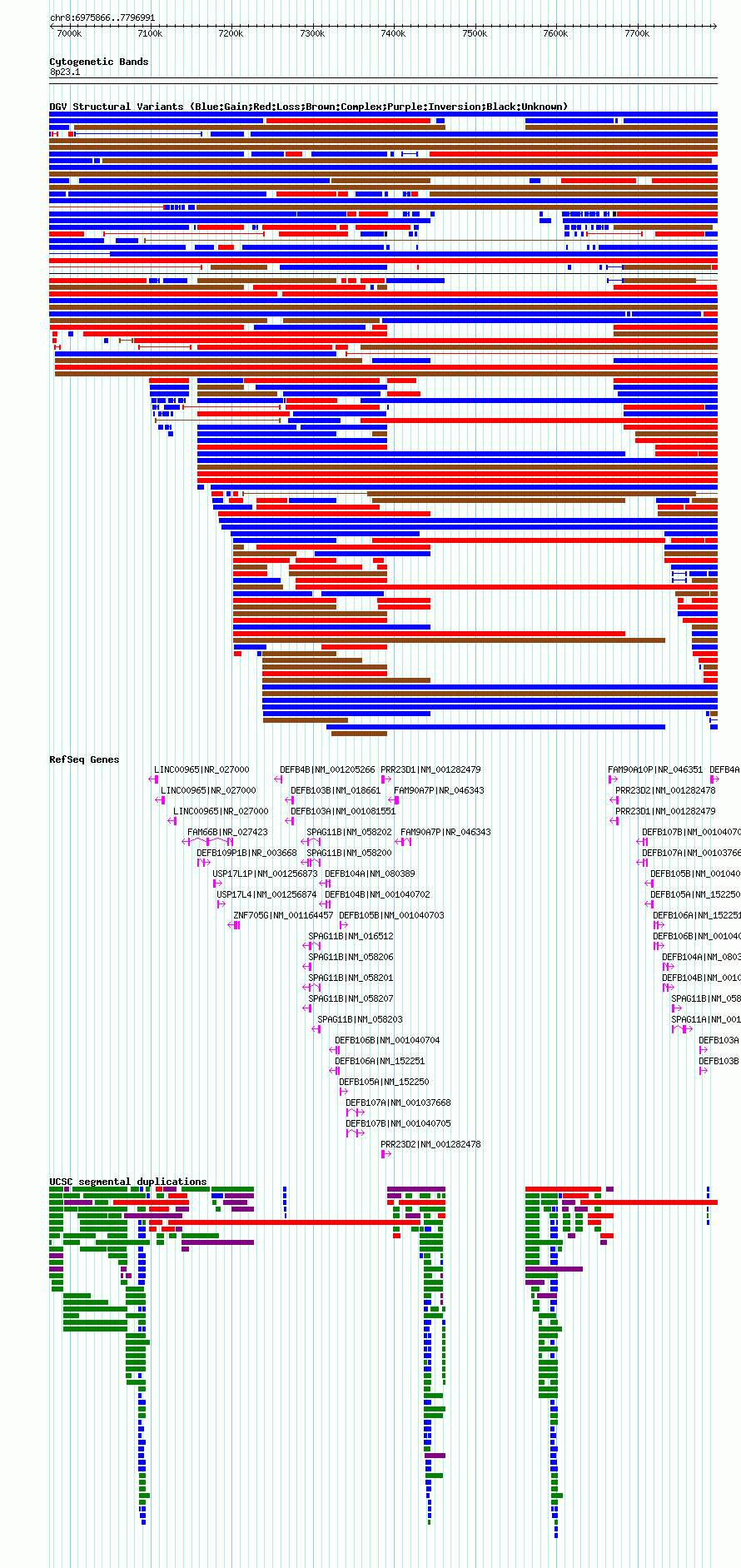
Task: Select the 7300k ruler tick label
Action: point(312,33)
